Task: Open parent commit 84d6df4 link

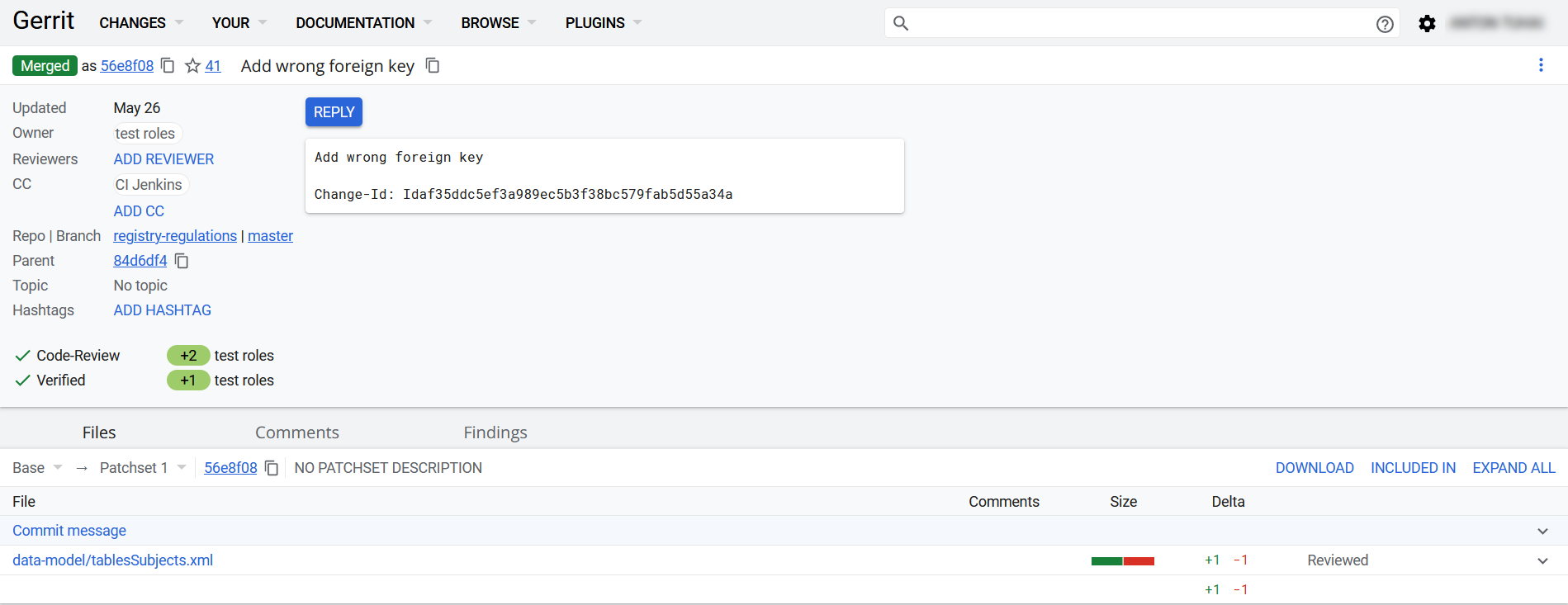Action: (x=140, y=261)
